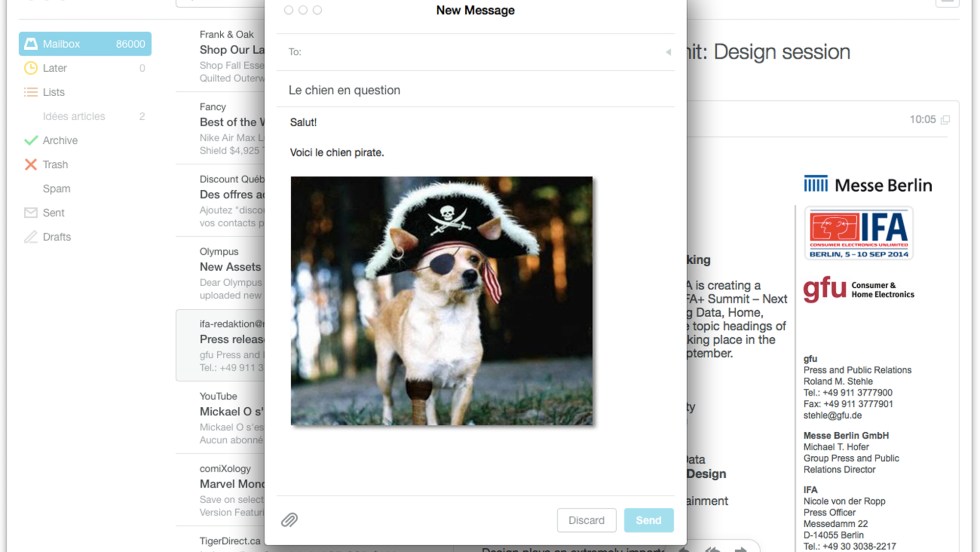
Task: Select the Lists icon in sidebar
Action: click(x=31, y=92)
